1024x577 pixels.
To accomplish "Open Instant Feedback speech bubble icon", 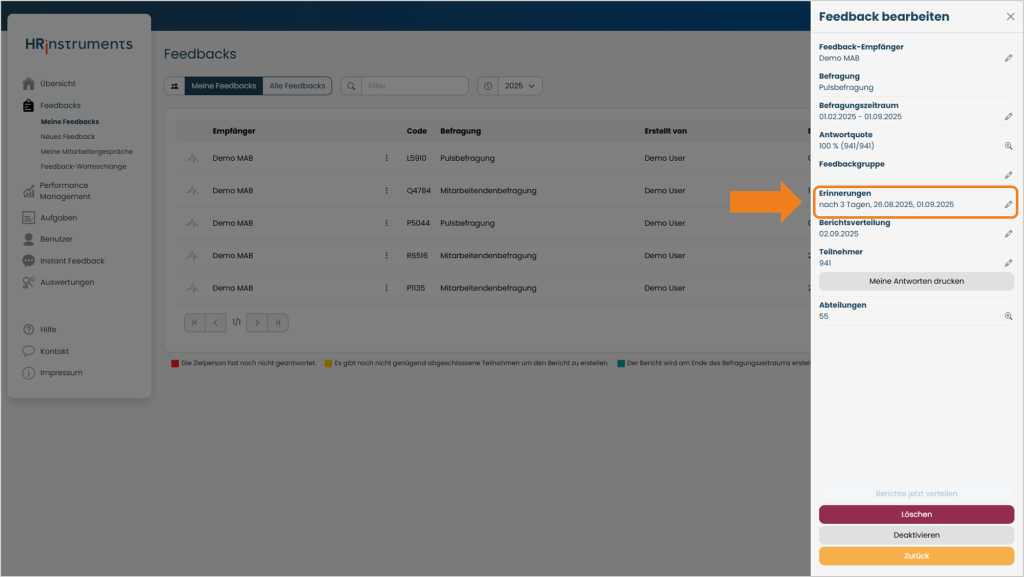I will tap(28, 260).
